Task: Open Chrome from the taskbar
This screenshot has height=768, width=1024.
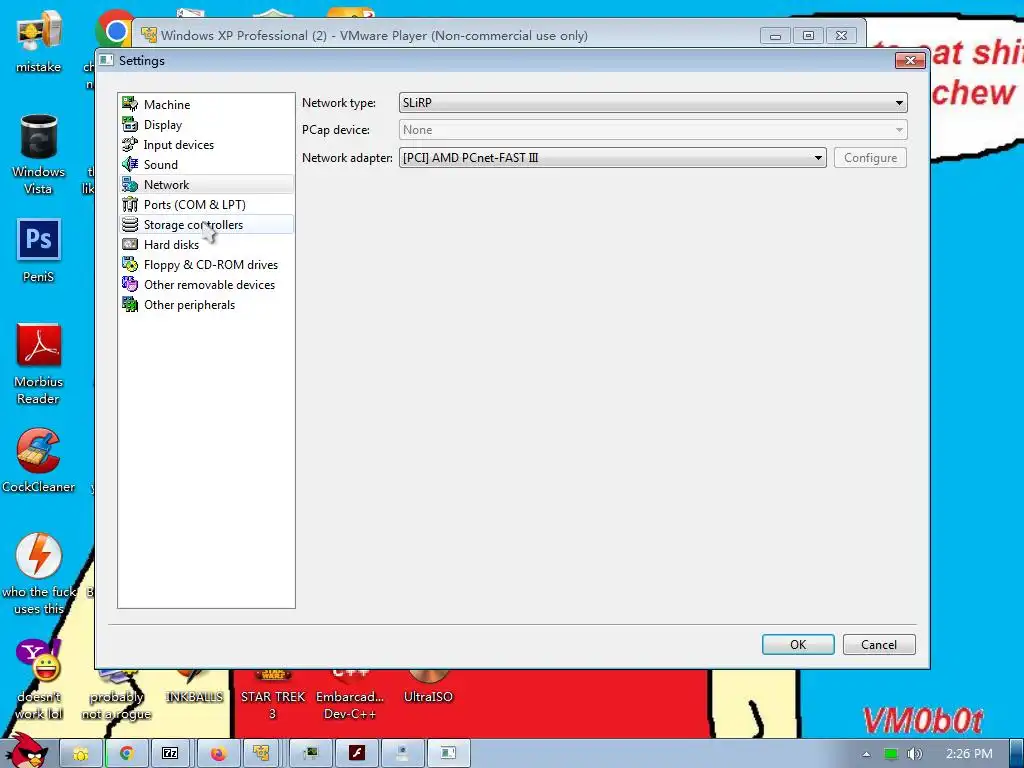Action: pos(127,754)
